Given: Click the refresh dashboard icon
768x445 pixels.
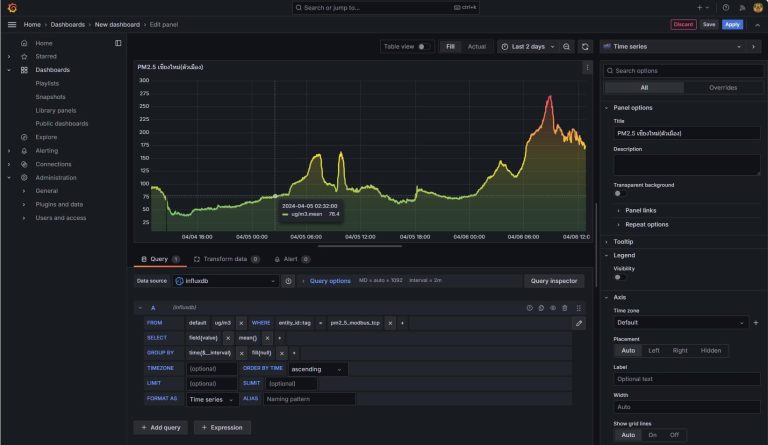Looking at the screenshot, I should click(x=585, y=46).
